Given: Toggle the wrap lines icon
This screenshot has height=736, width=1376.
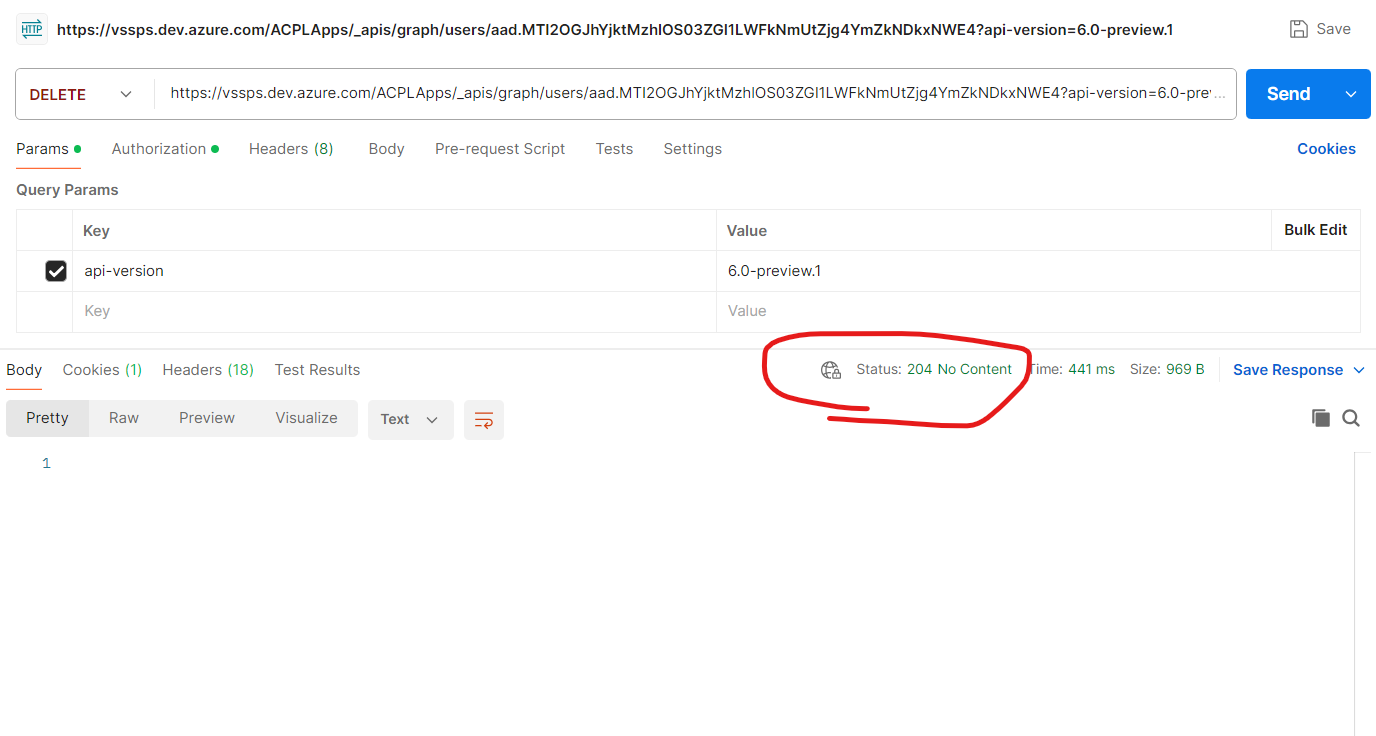Looking at the screenshot, I should tap(484, 420).
